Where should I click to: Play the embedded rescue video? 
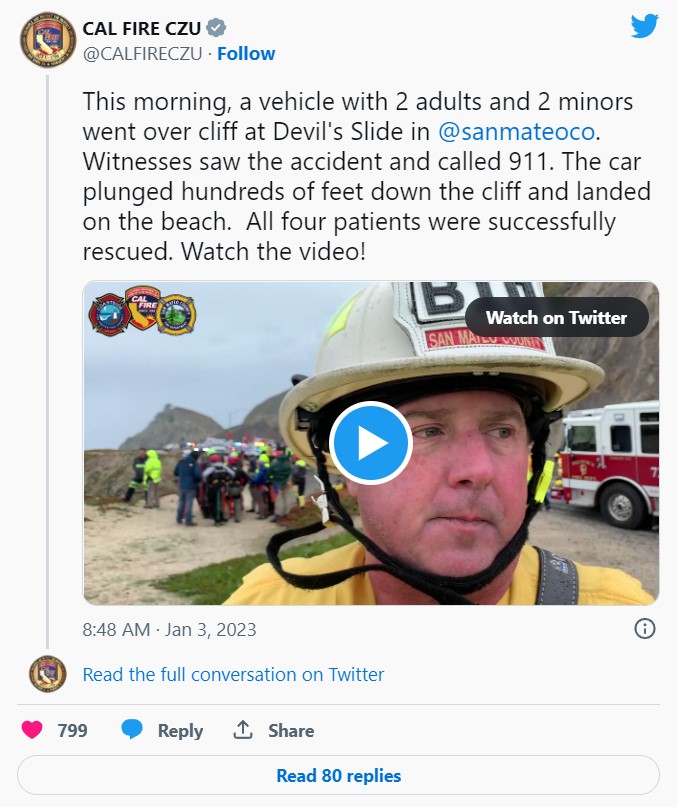370,443
